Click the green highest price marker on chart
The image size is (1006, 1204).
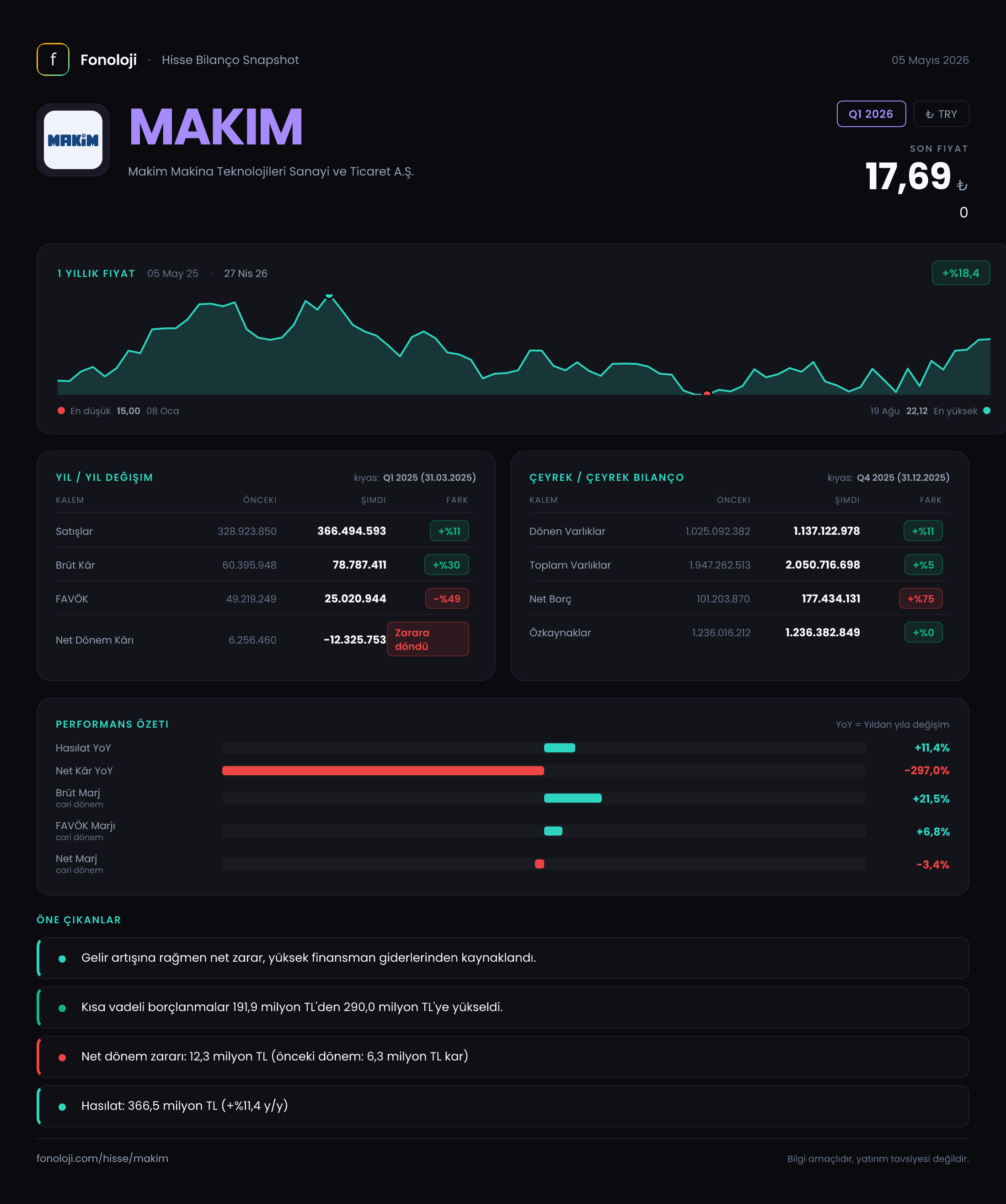pyautogui.click(x=329, y=296)
